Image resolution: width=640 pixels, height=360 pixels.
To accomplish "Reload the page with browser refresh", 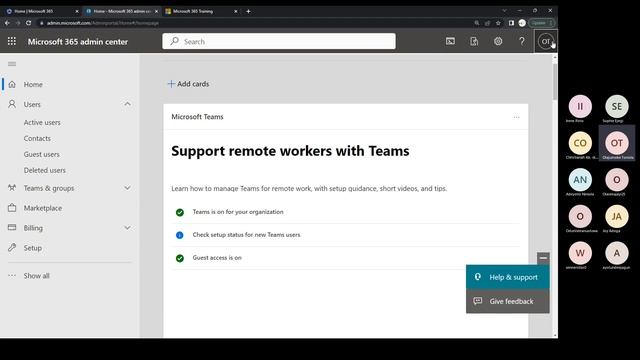I will [x=29, y=23].
